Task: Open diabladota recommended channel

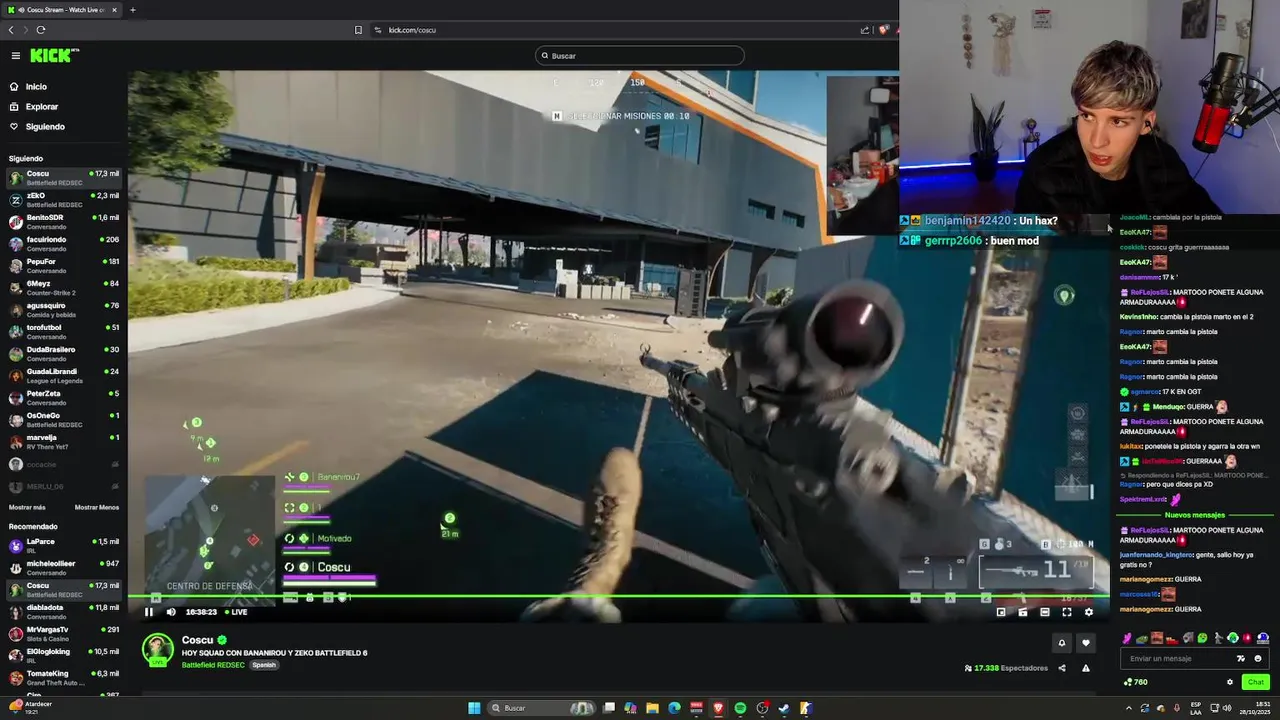Action: point(64,612)
